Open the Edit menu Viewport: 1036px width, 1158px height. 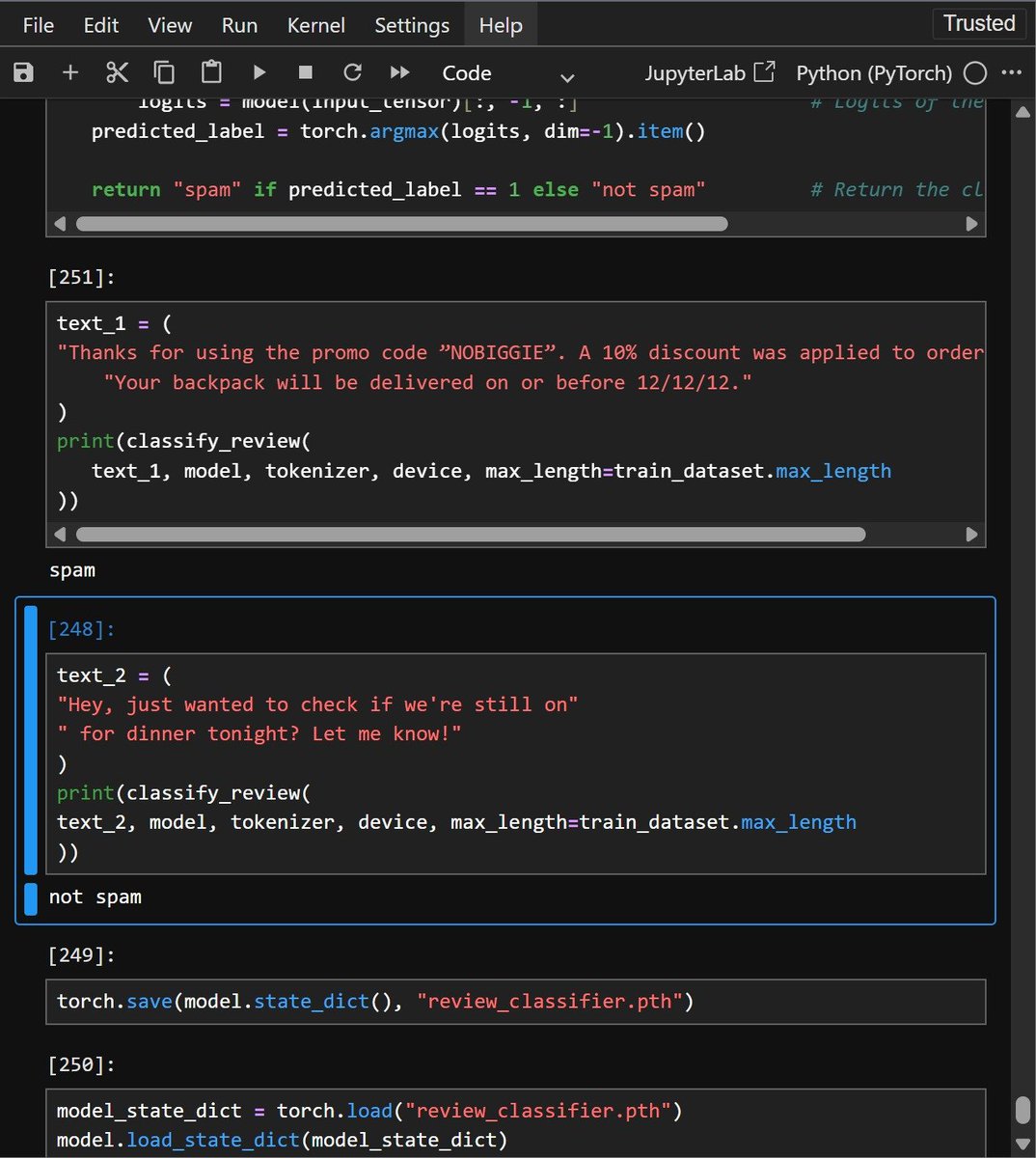click(x=101, y=25)
